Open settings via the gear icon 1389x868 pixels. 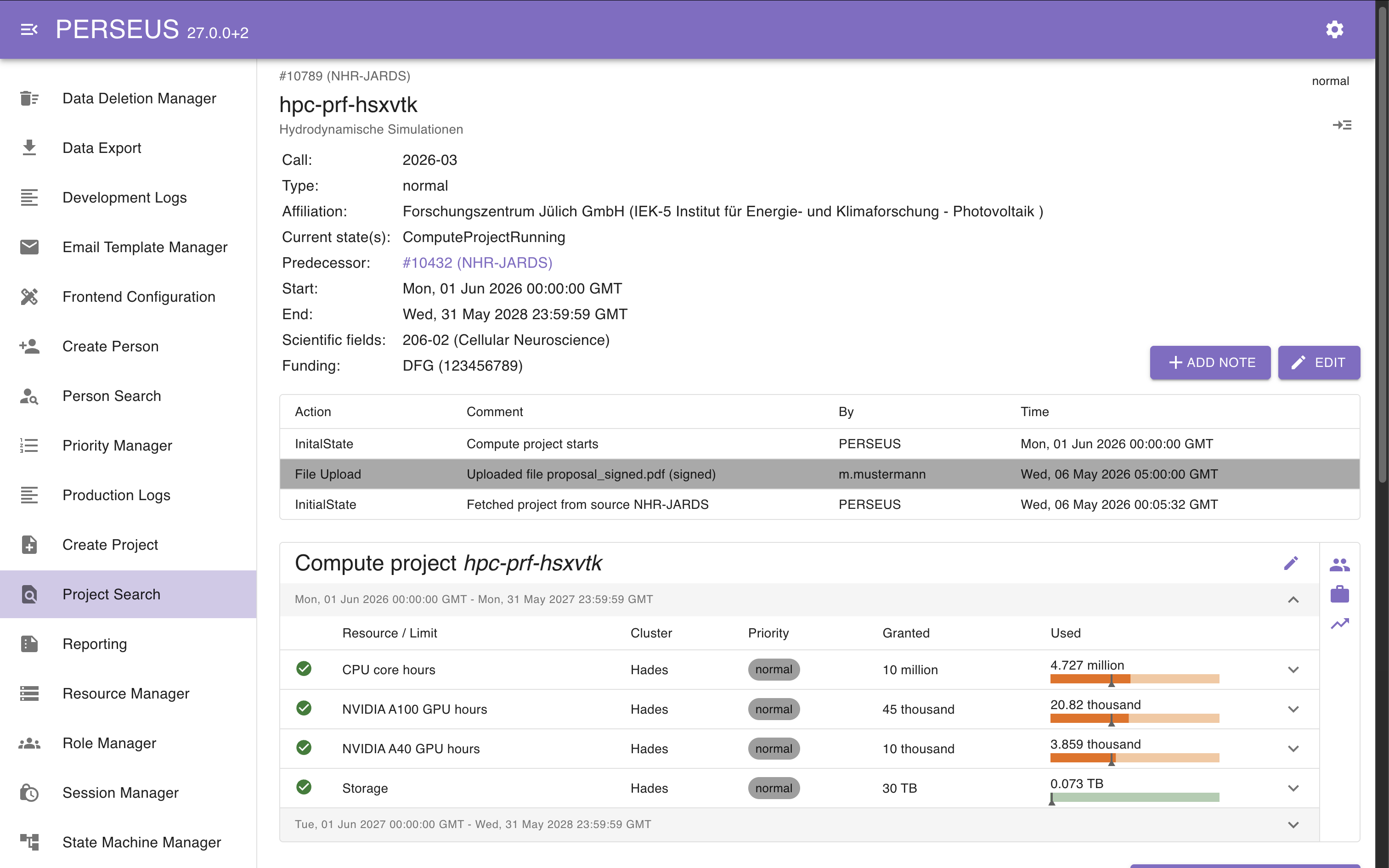coord(1334,29)
